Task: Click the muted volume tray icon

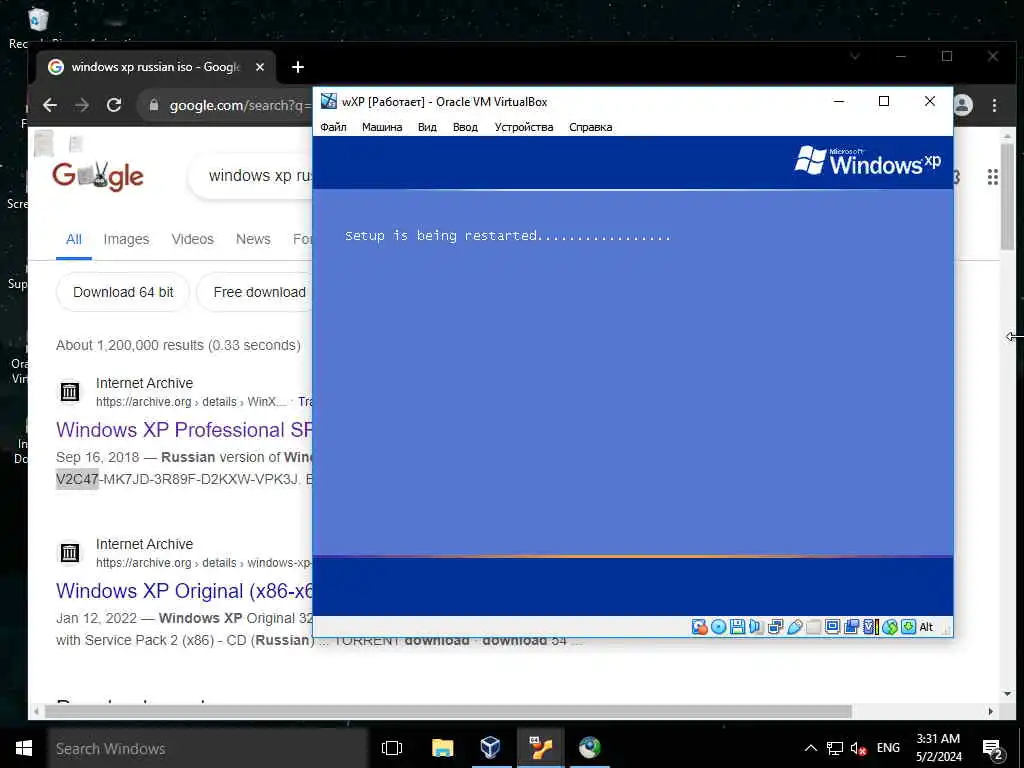Action: tap(858, 748)
